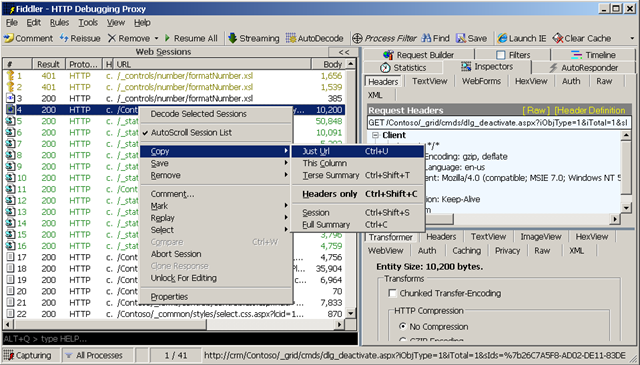Collapse the Client header group
The height and width of the screenshot is (365, 640).
tap(376, 135)
